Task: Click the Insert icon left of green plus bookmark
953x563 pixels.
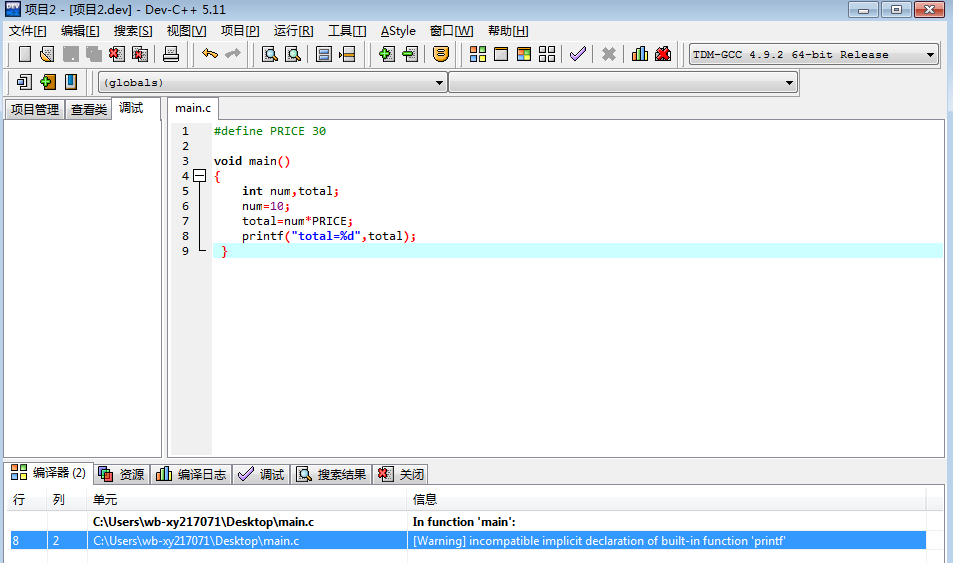Action: tap(24, 81)
